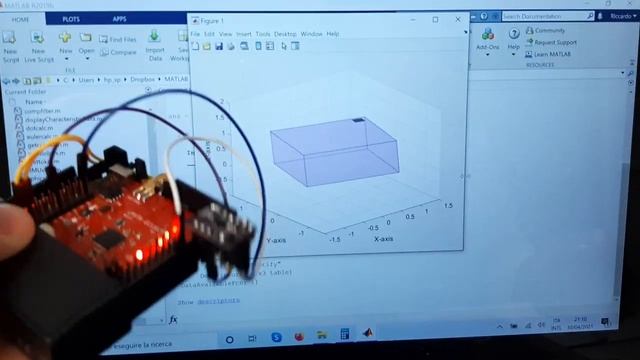Screen dimensions: 640x360
Task: Go forward in folder history
Action: coord(16,81)
